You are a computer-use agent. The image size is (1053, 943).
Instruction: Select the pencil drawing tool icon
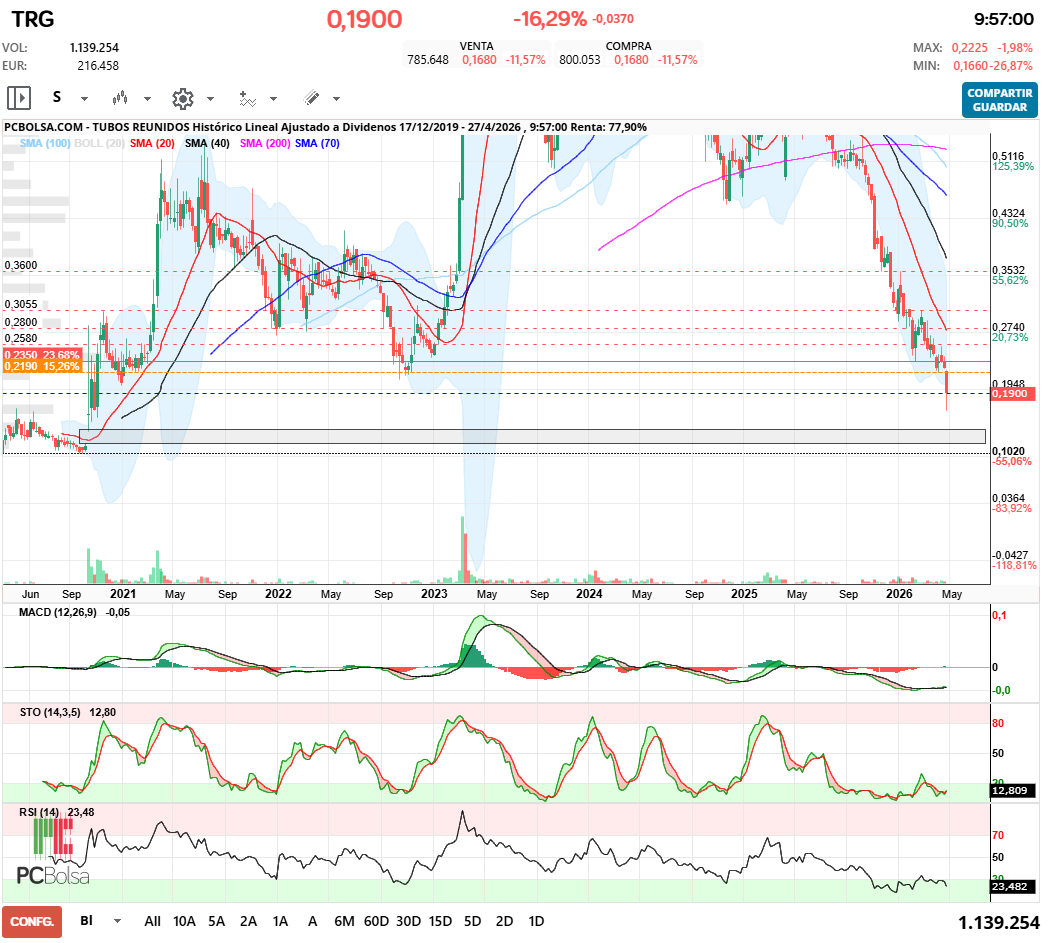point(311,98)
